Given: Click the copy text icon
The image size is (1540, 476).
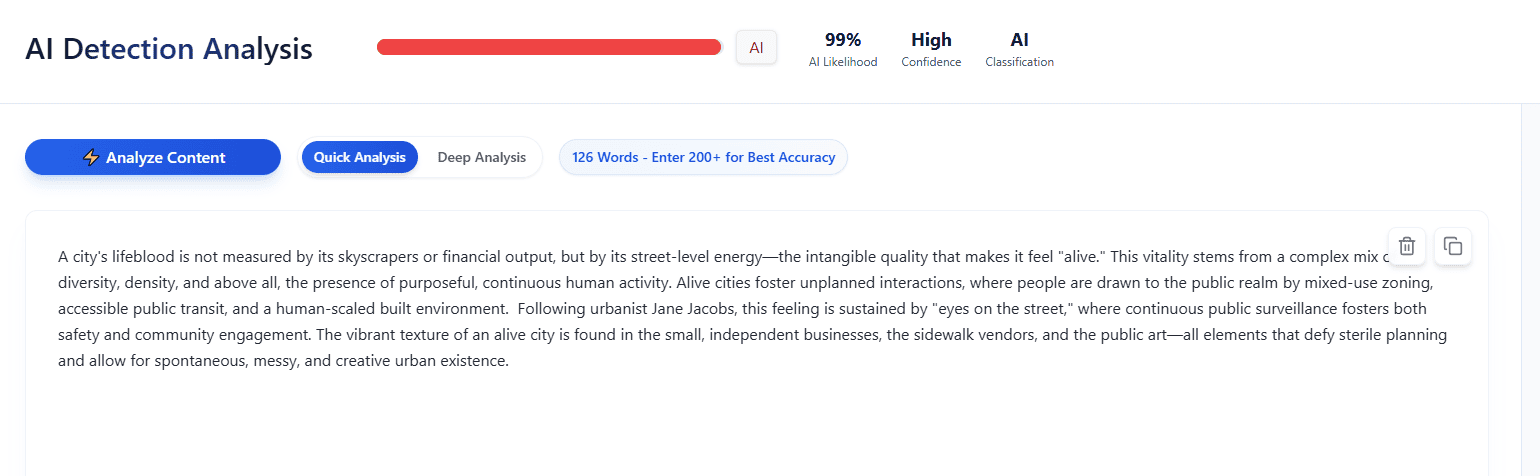Looking at the screenshot, I should click(1453, 246).
